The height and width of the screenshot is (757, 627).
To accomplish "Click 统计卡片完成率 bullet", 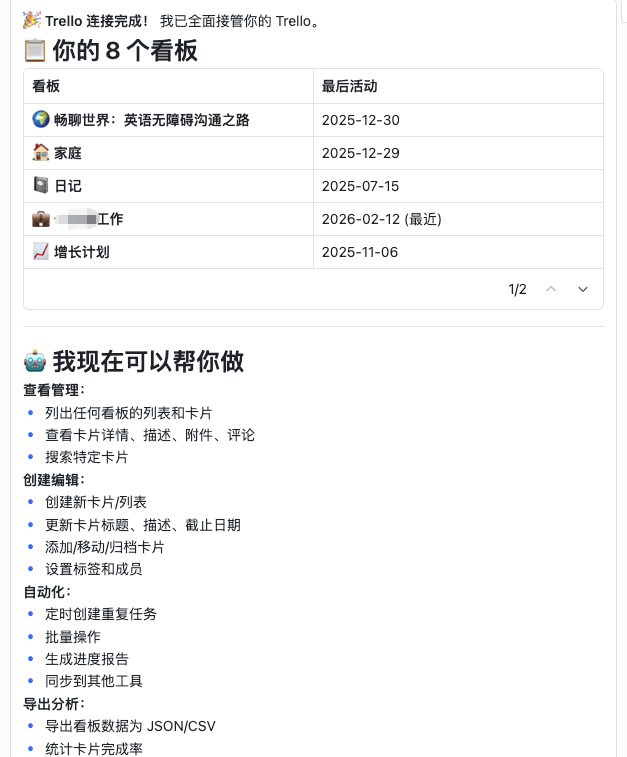I will [94, 749].
